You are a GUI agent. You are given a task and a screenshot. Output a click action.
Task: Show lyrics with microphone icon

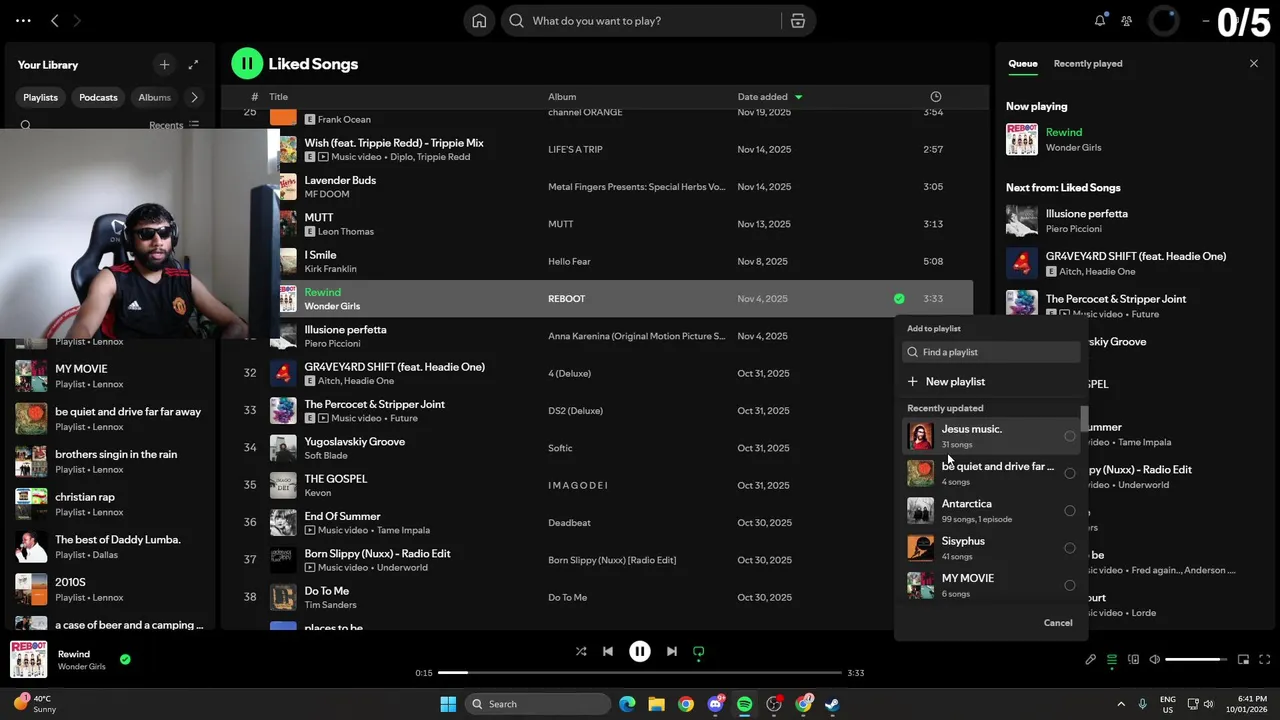pos(1091,659)
